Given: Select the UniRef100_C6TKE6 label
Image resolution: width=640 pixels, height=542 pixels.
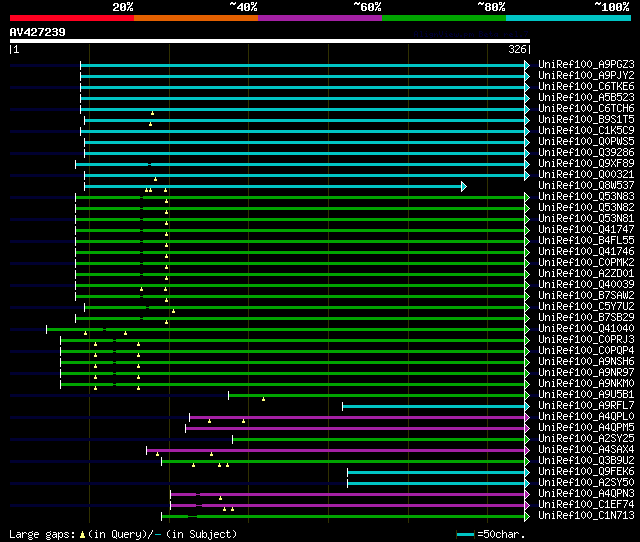Looking at the screenshot, I should pos(586,87).
